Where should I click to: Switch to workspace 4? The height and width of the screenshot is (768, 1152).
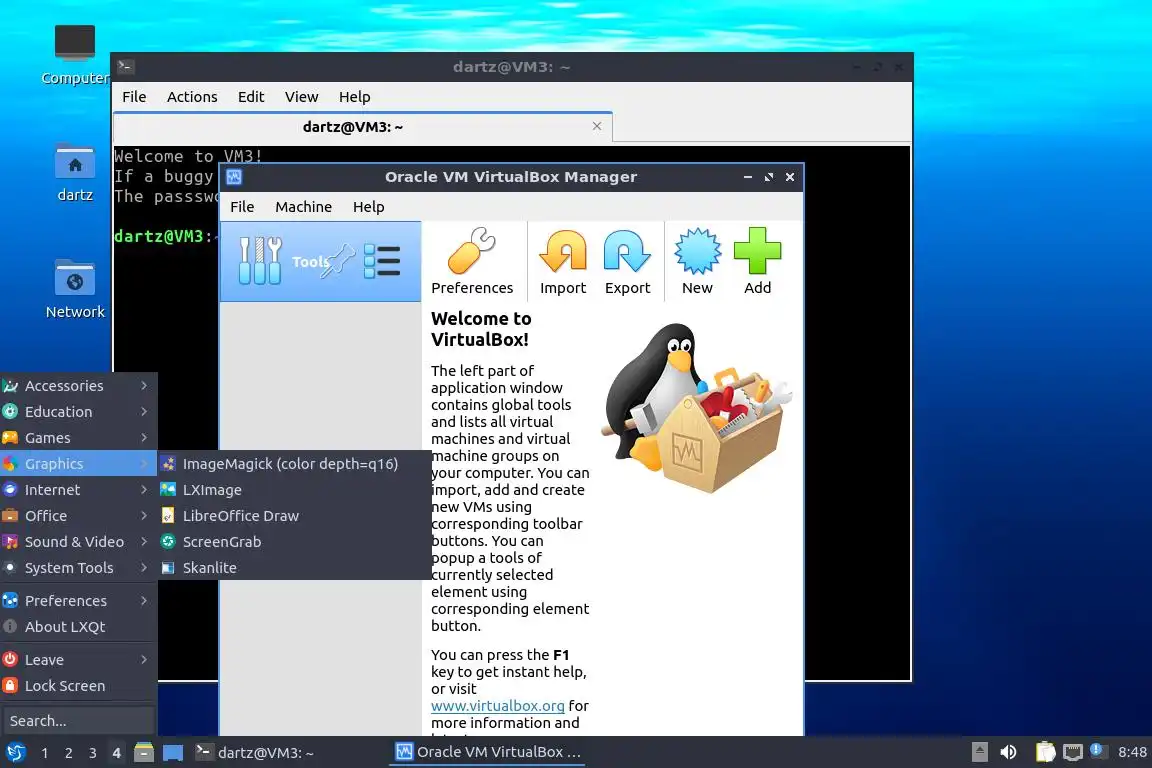tap(116, 753)
